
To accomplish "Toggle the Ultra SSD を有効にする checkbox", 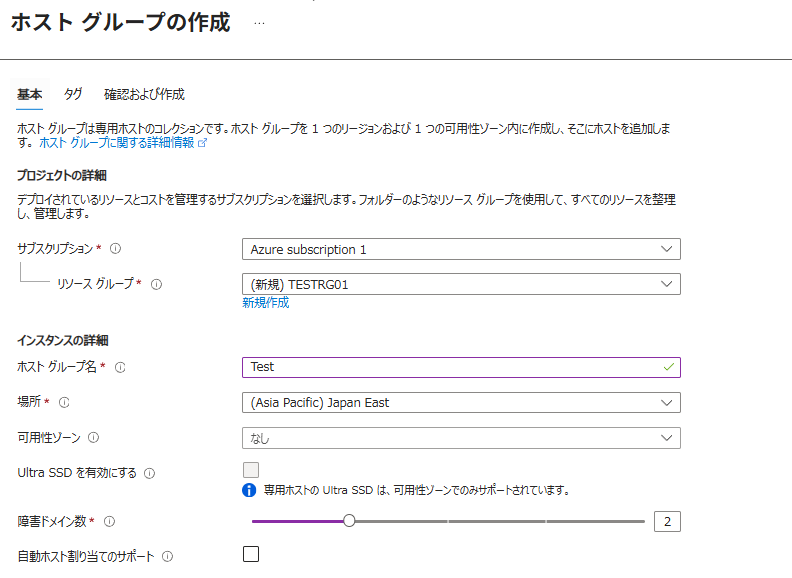I will pos(251,470).
